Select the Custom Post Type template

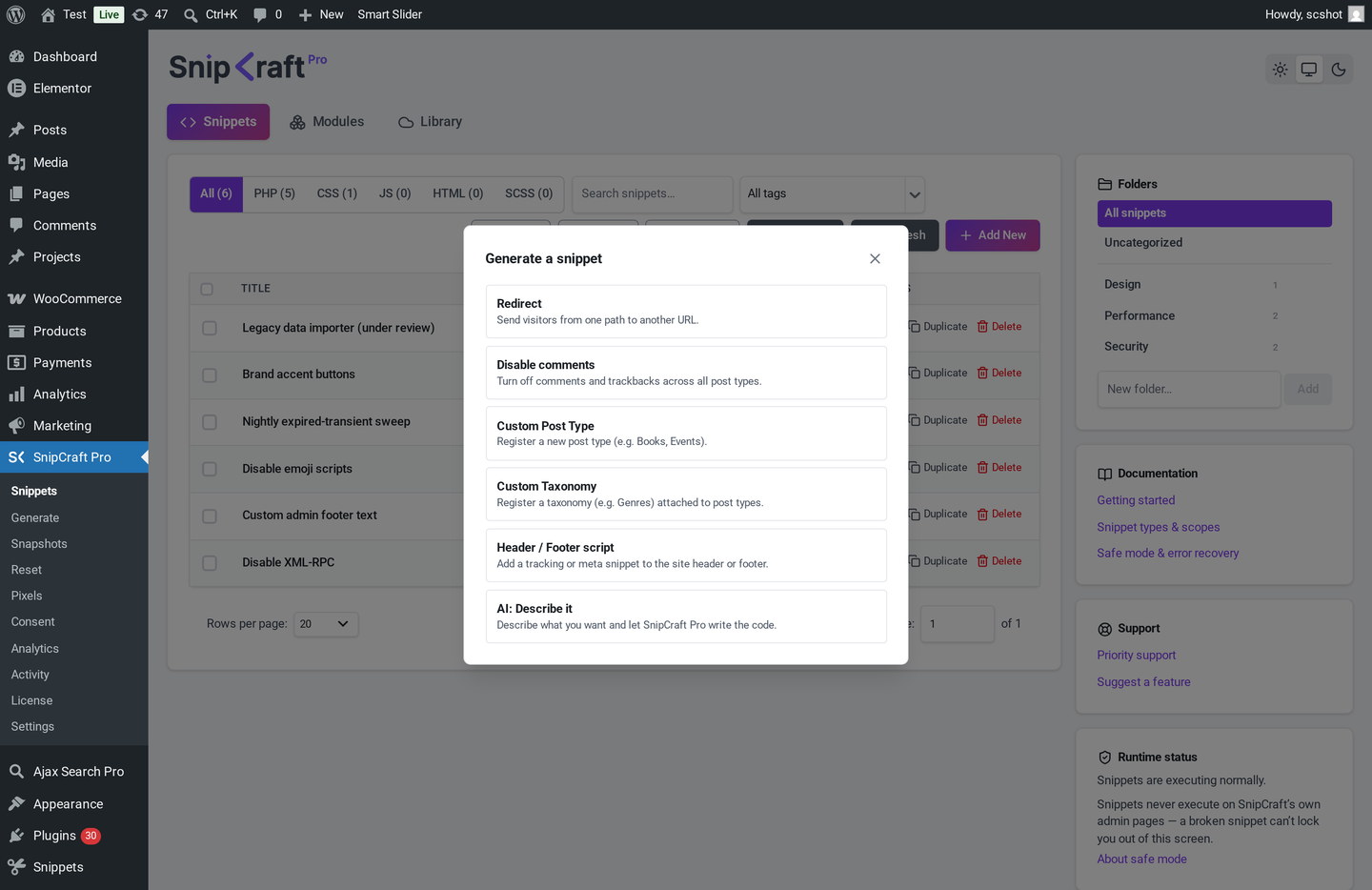tap(686, 434)
